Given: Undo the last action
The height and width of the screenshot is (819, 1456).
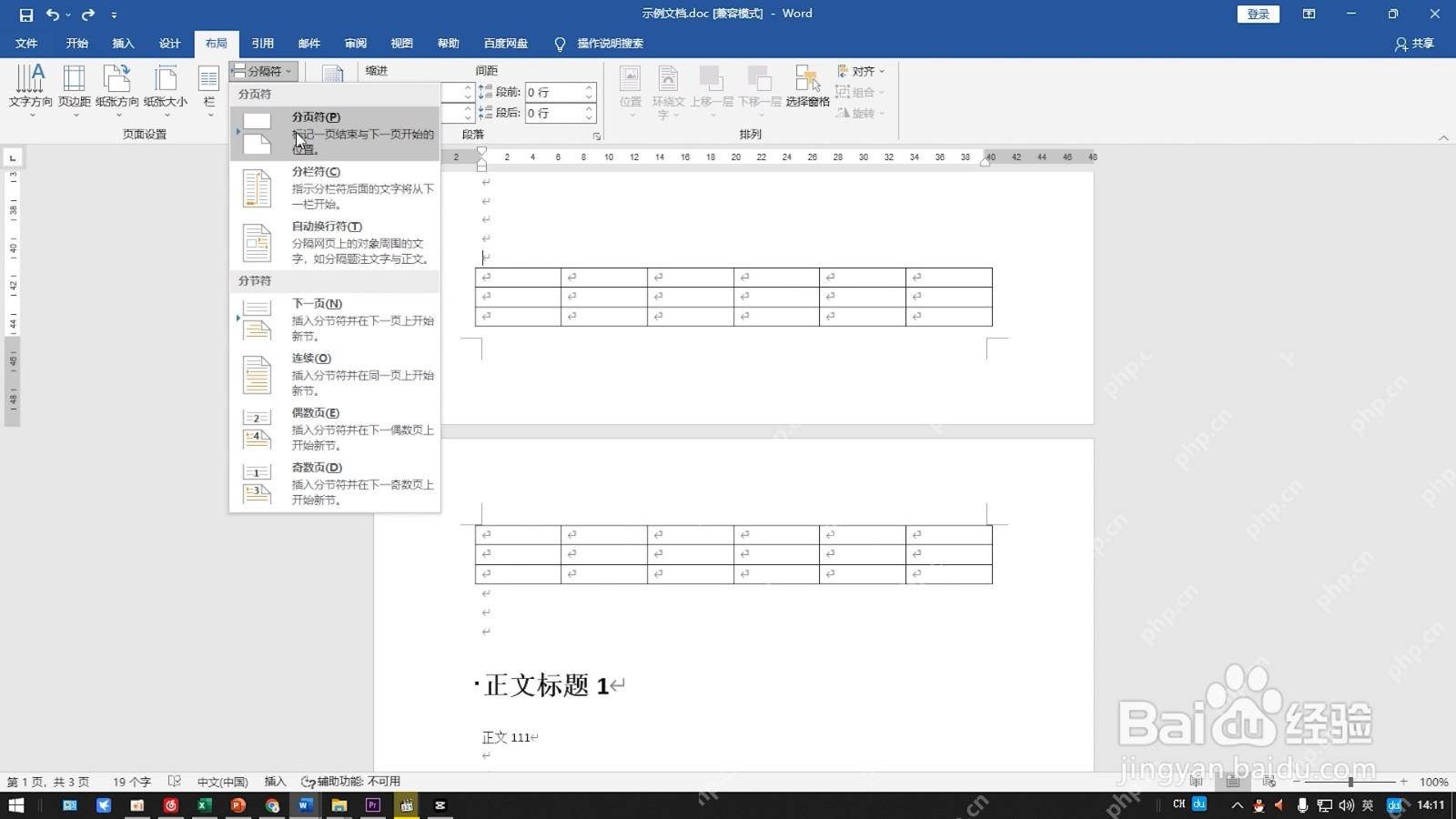Looking at the screenshot, I should click(53, 15).
